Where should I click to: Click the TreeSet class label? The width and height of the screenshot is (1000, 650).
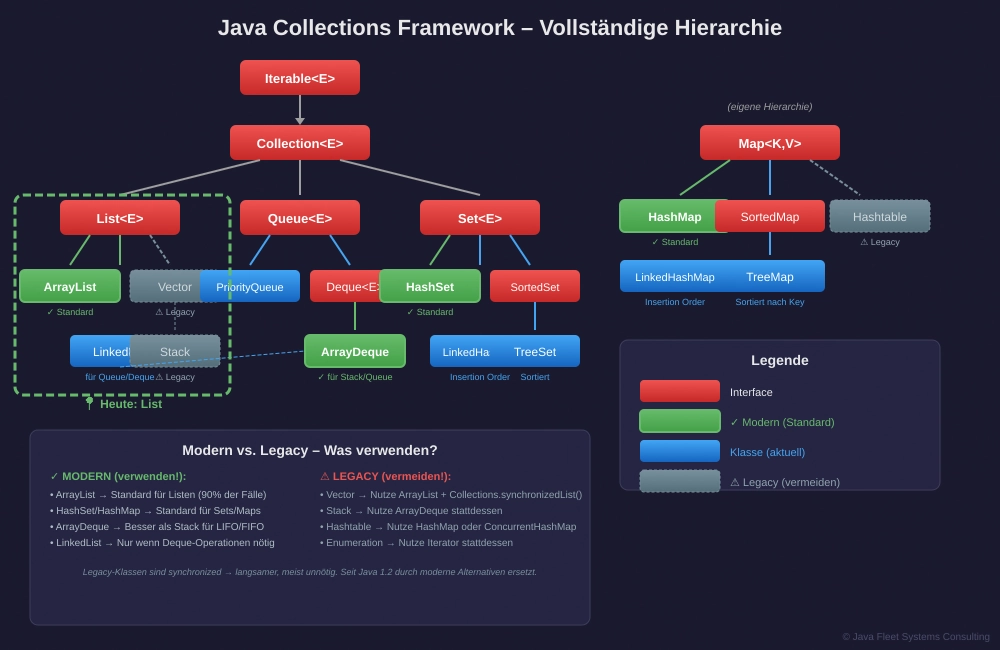[535, 352]
